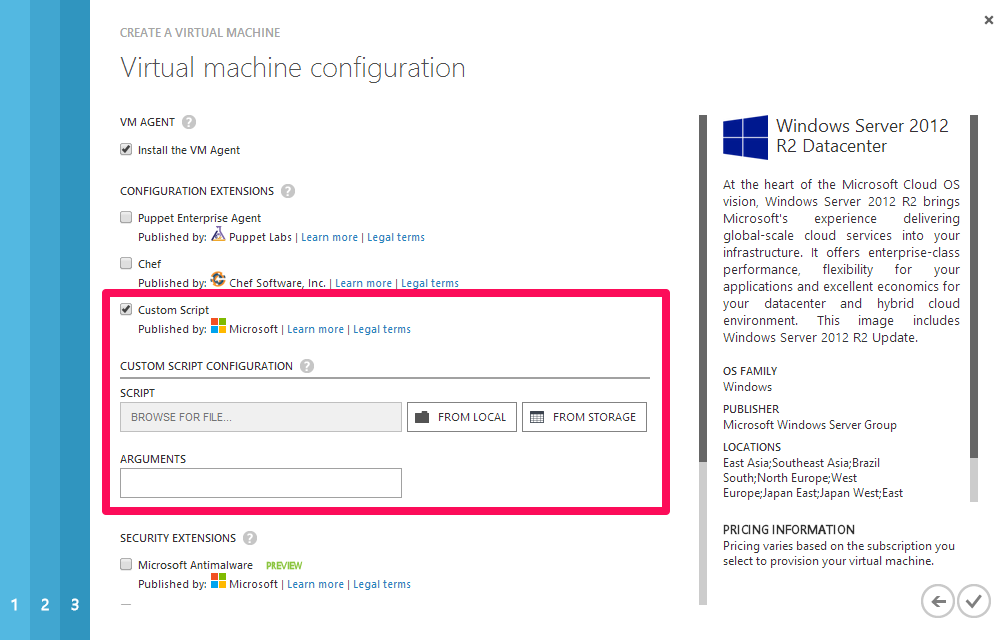Click the From Storage button
This screenshot has width=1007, height=640.
tap(584, 417)
